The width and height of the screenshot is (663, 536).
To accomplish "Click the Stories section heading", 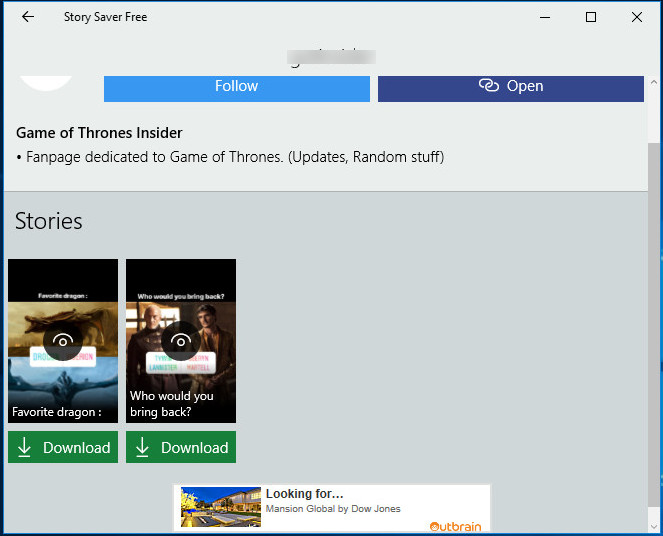I will (x=49, y=221).
